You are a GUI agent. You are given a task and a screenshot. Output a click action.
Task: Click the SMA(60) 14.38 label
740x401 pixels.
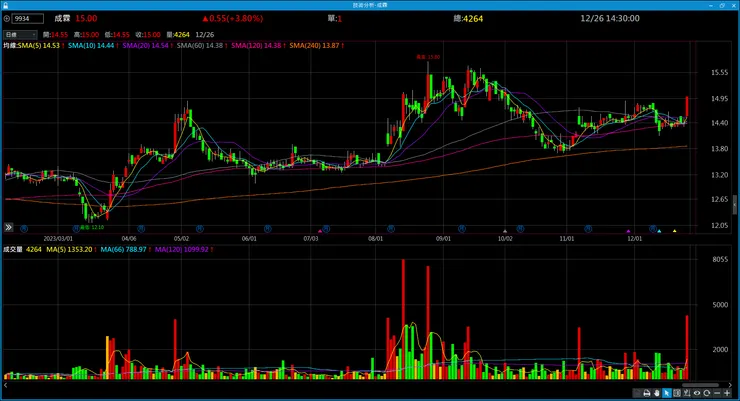coord(202,45)
